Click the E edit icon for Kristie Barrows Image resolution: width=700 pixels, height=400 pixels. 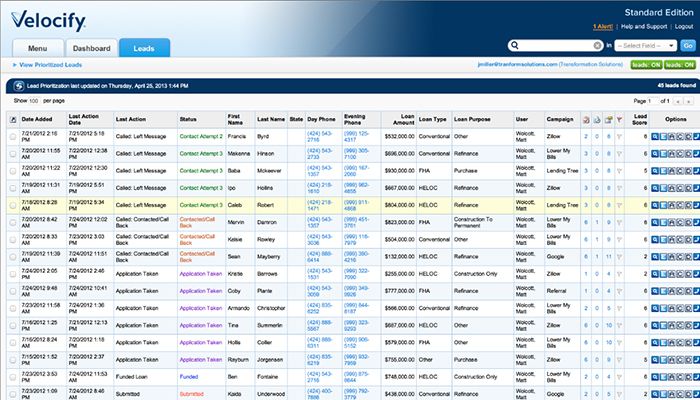[663, 274]
